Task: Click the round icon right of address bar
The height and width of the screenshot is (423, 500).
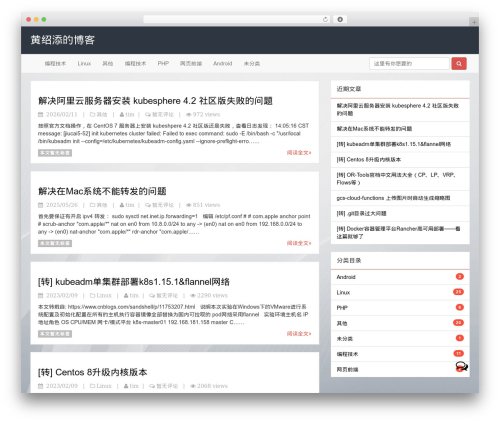Action: tap(340, 20)
